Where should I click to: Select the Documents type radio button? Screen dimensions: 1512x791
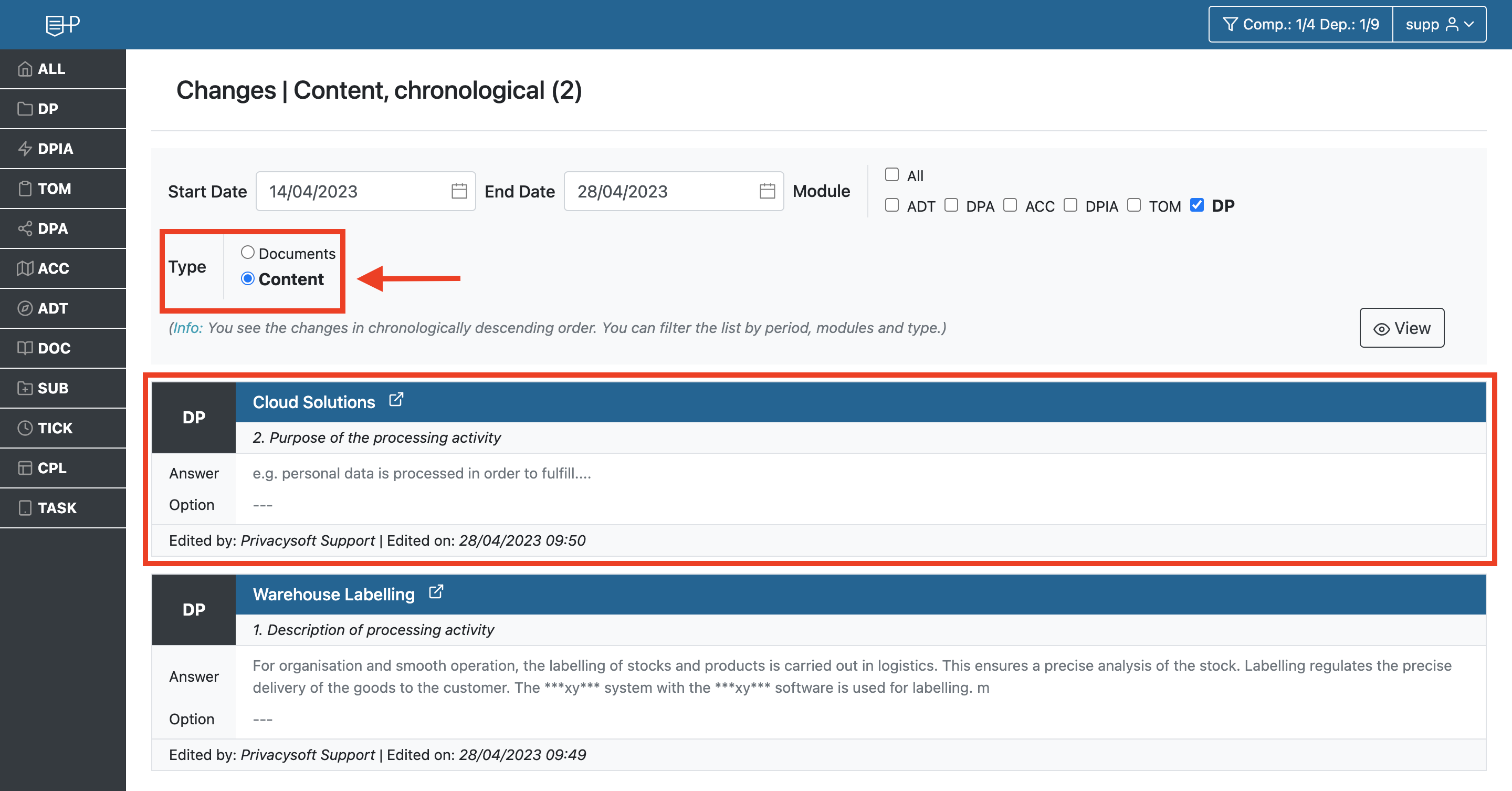click(x=248, y=253)
